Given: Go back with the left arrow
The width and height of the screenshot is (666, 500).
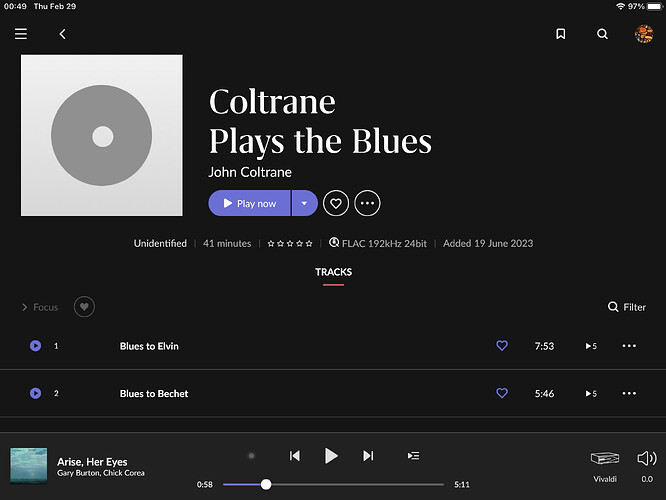Looking at the screenshot, I should [x=62, y=34].
